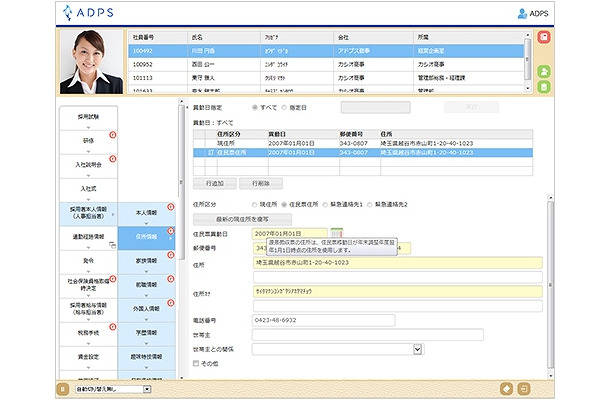Open the 入社式 menu item

click(88, 190)
